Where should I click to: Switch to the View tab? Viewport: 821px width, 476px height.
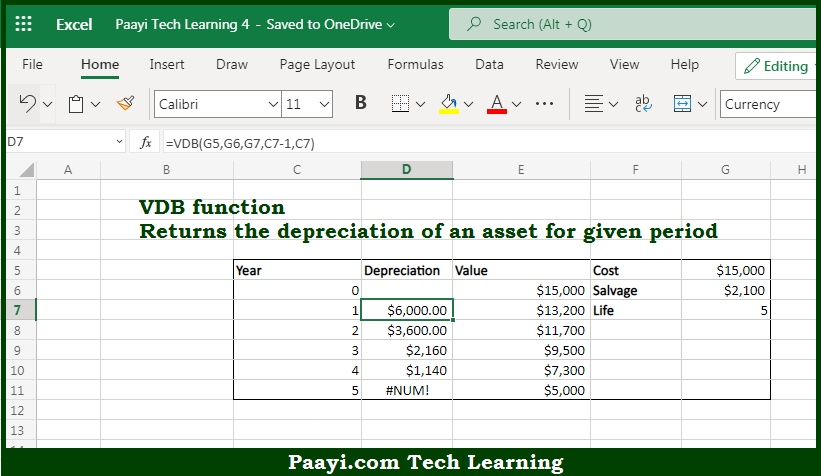pos(624,64)
